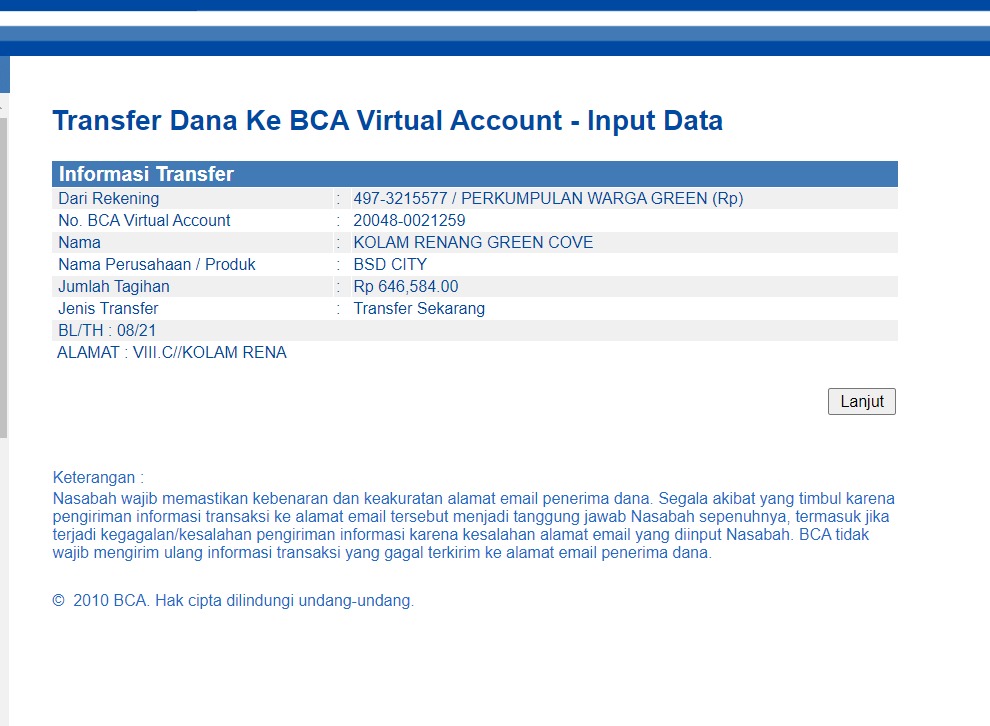This screenshot has height=726, width=990.
Task: Click the ALAMAT address line
Action: tap(172, 352)
